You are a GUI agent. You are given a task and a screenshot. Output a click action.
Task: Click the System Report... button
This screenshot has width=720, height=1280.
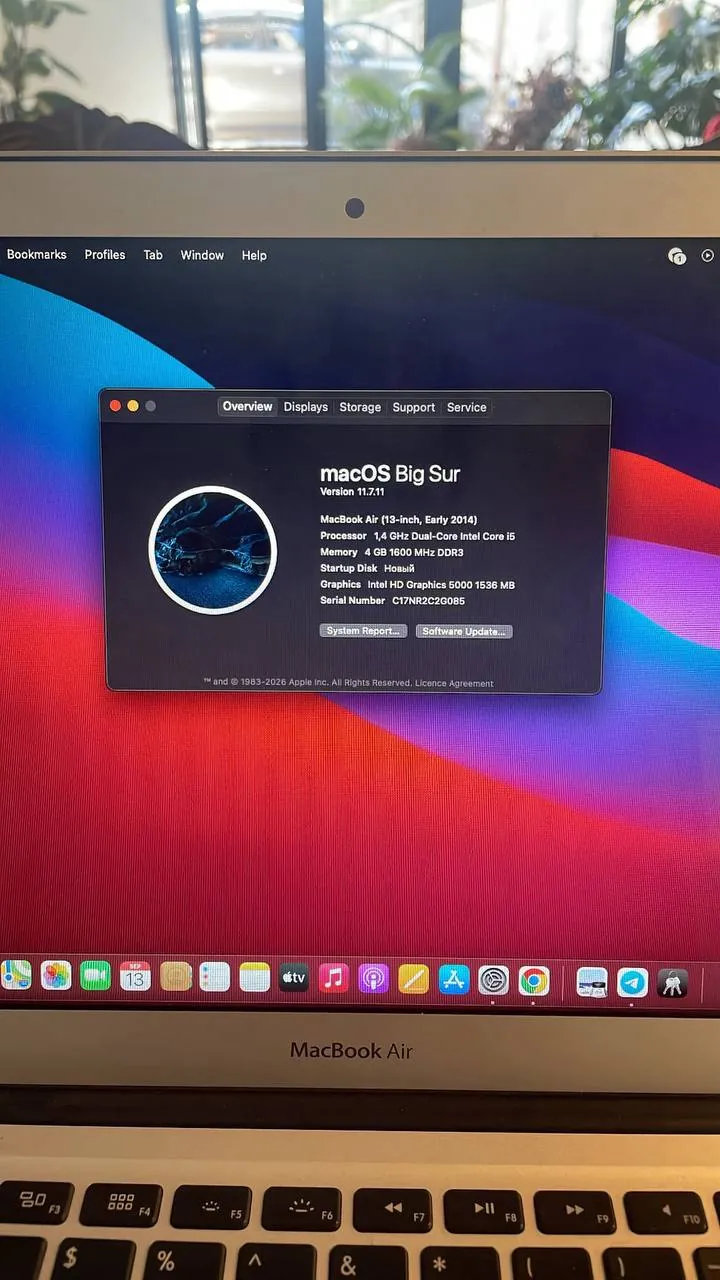[363, 631]
